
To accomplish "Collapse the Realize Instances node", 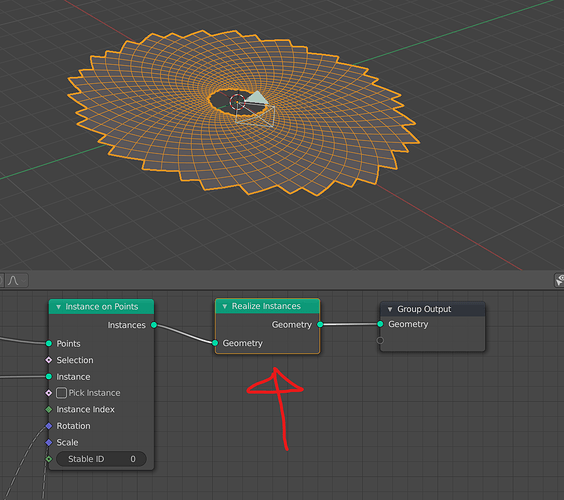I will coord(225,306).
